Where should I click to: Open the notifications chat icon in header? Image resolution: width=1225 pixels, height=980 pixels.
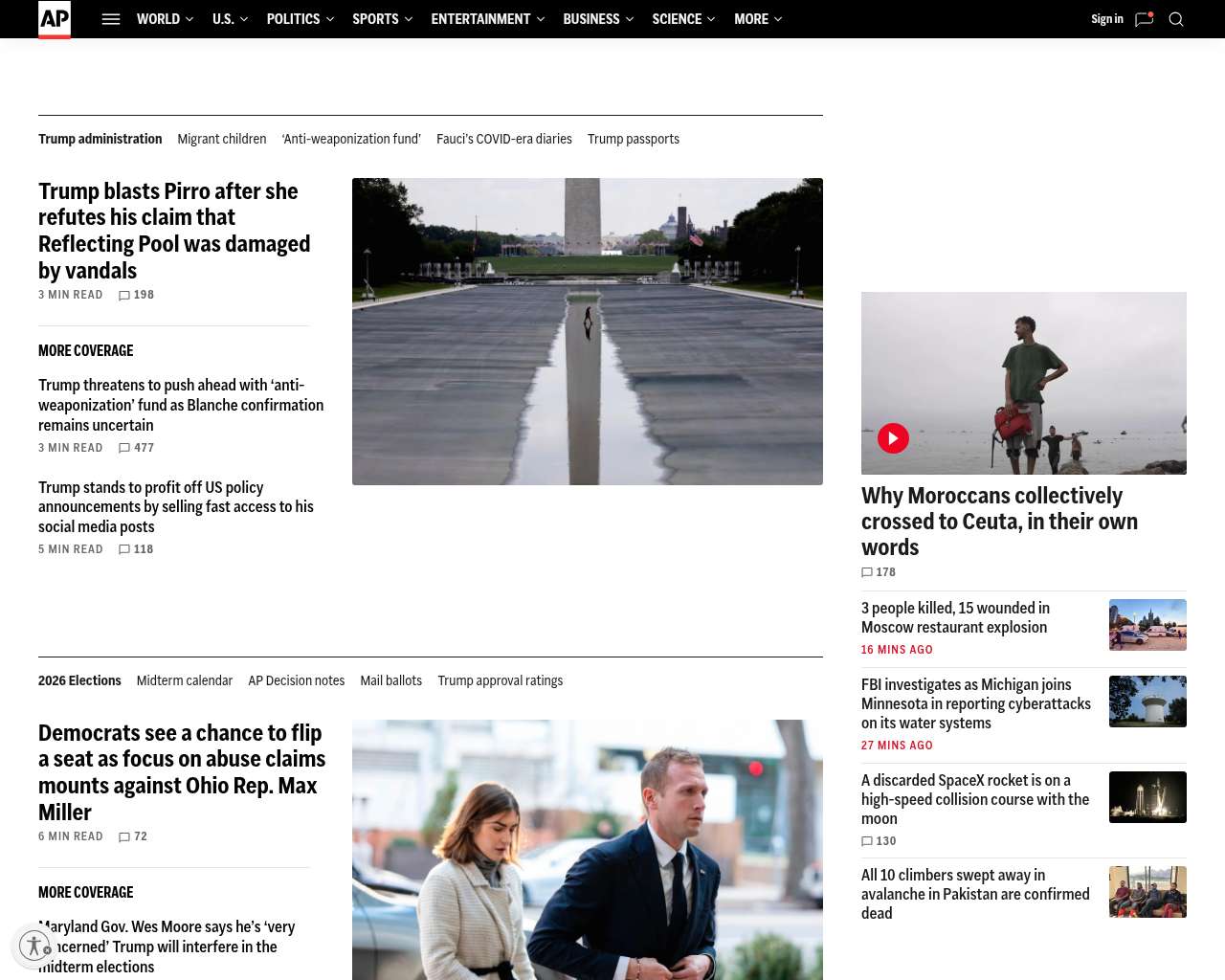1144,19
